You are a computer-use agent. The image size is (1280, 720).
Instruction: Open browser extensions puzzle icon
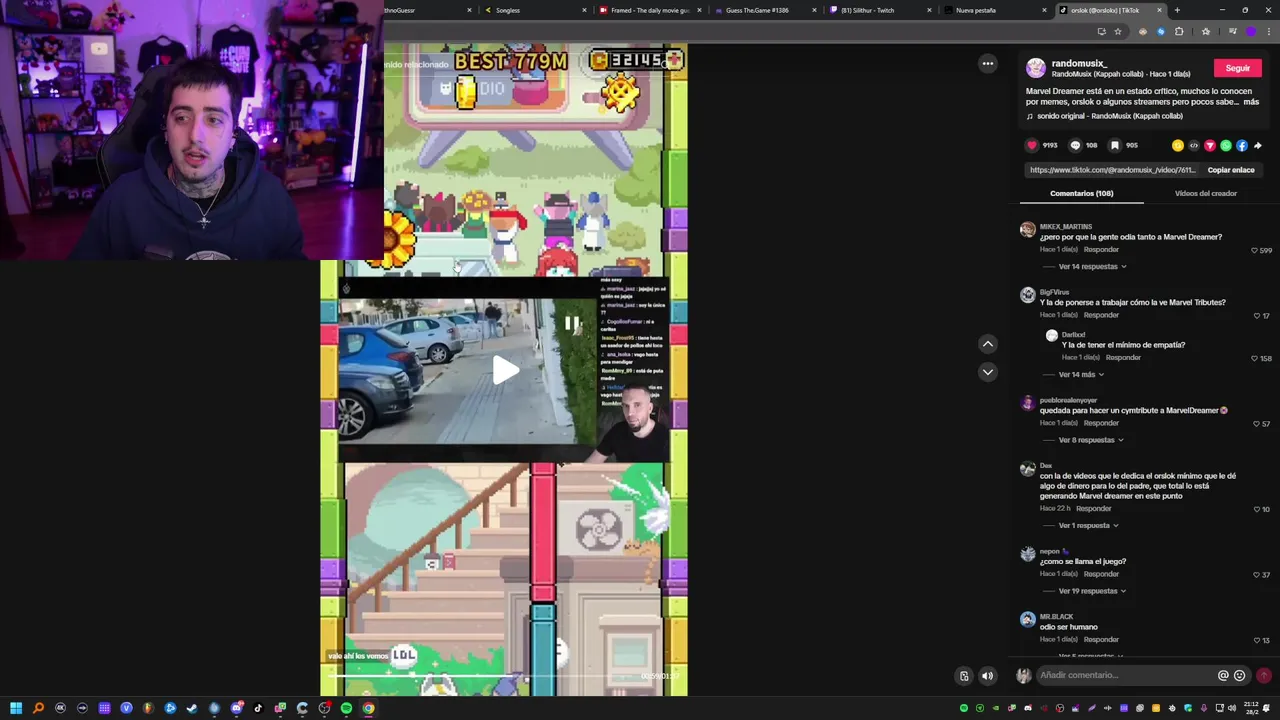[1179, 31]
